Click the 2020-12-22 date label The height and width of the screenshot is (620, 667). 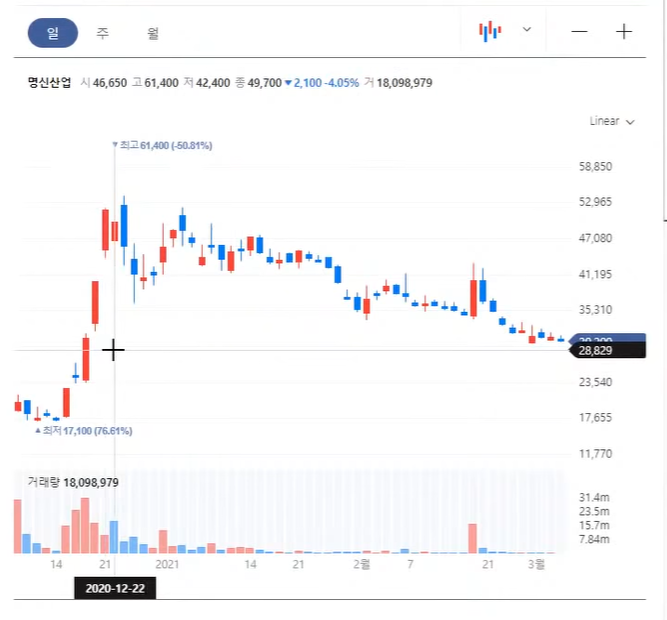click(x=115, y=588)
